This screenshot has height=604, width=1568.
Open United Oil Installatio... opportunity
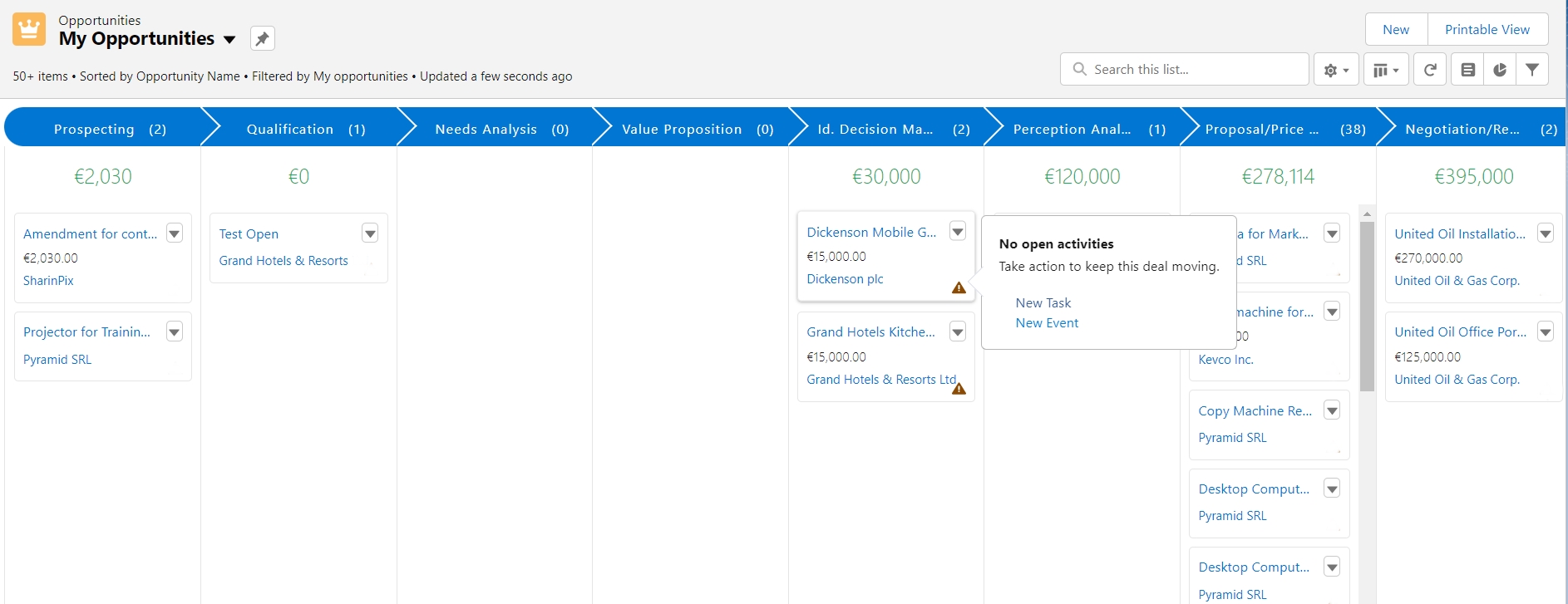click(1460, 234)
